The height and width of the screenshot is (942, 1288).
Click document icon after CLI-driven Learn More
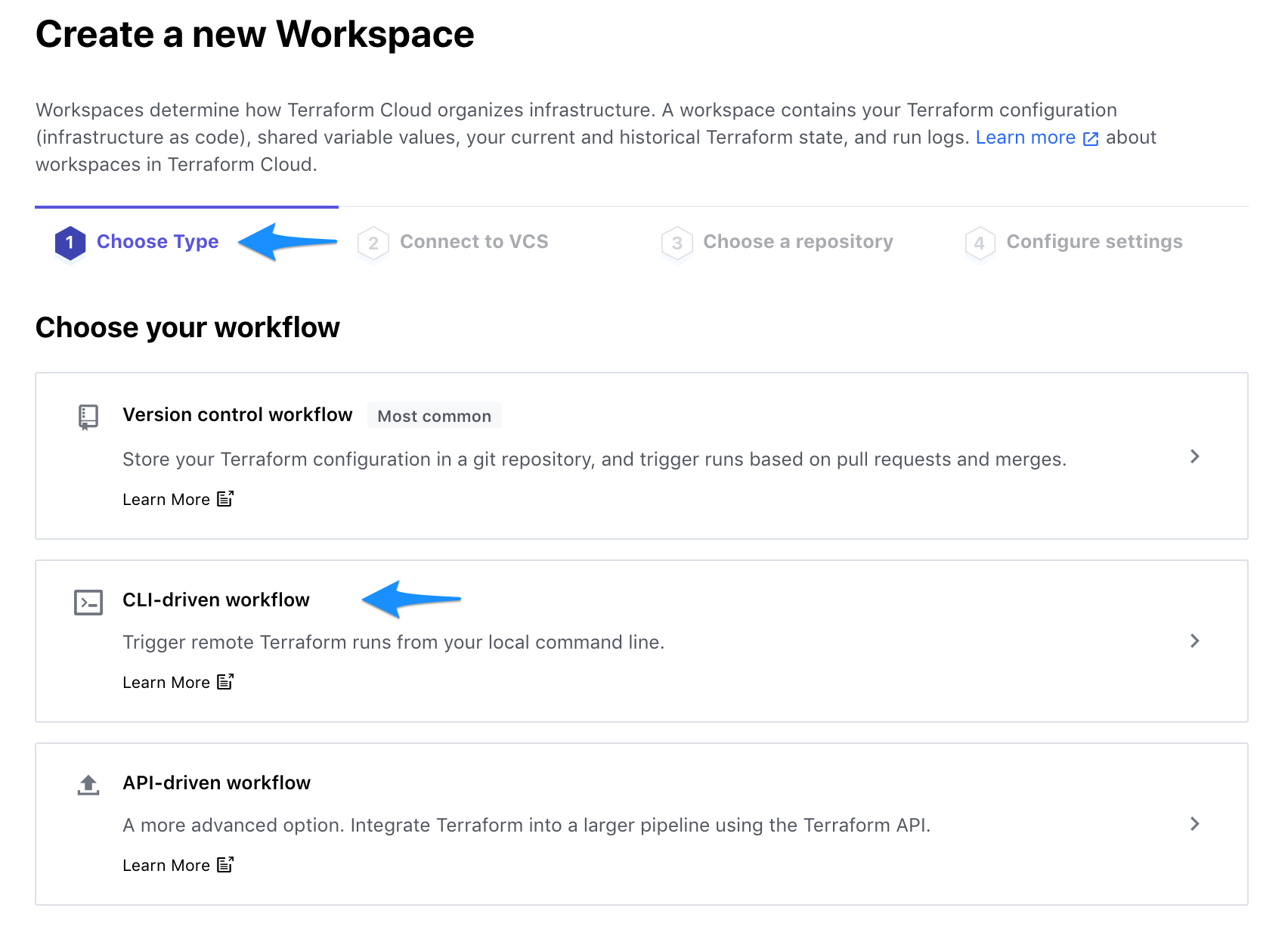pyautogui.click(x=225, y=682)
